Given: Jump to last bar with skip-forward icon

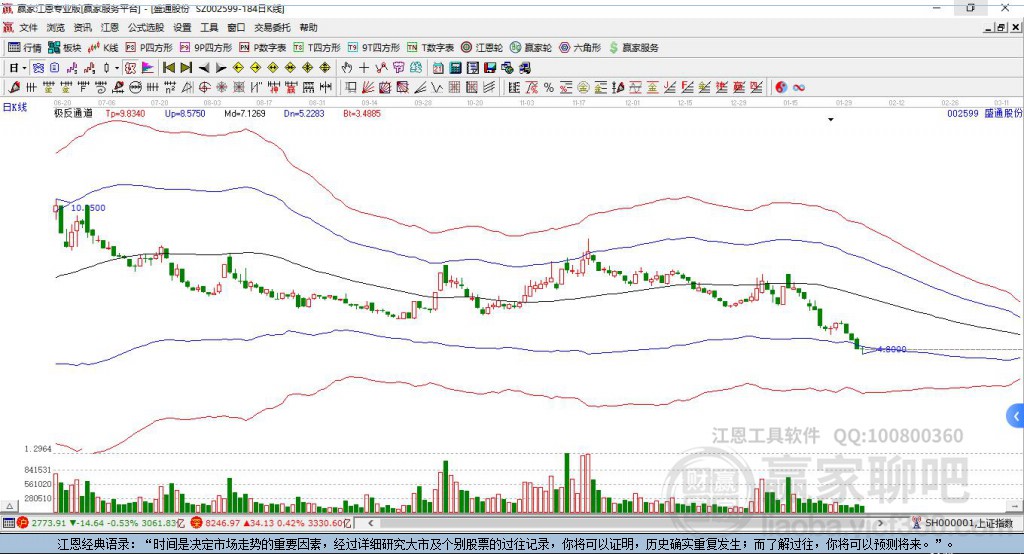Looking at the screenshot, I should coord(186,68).
